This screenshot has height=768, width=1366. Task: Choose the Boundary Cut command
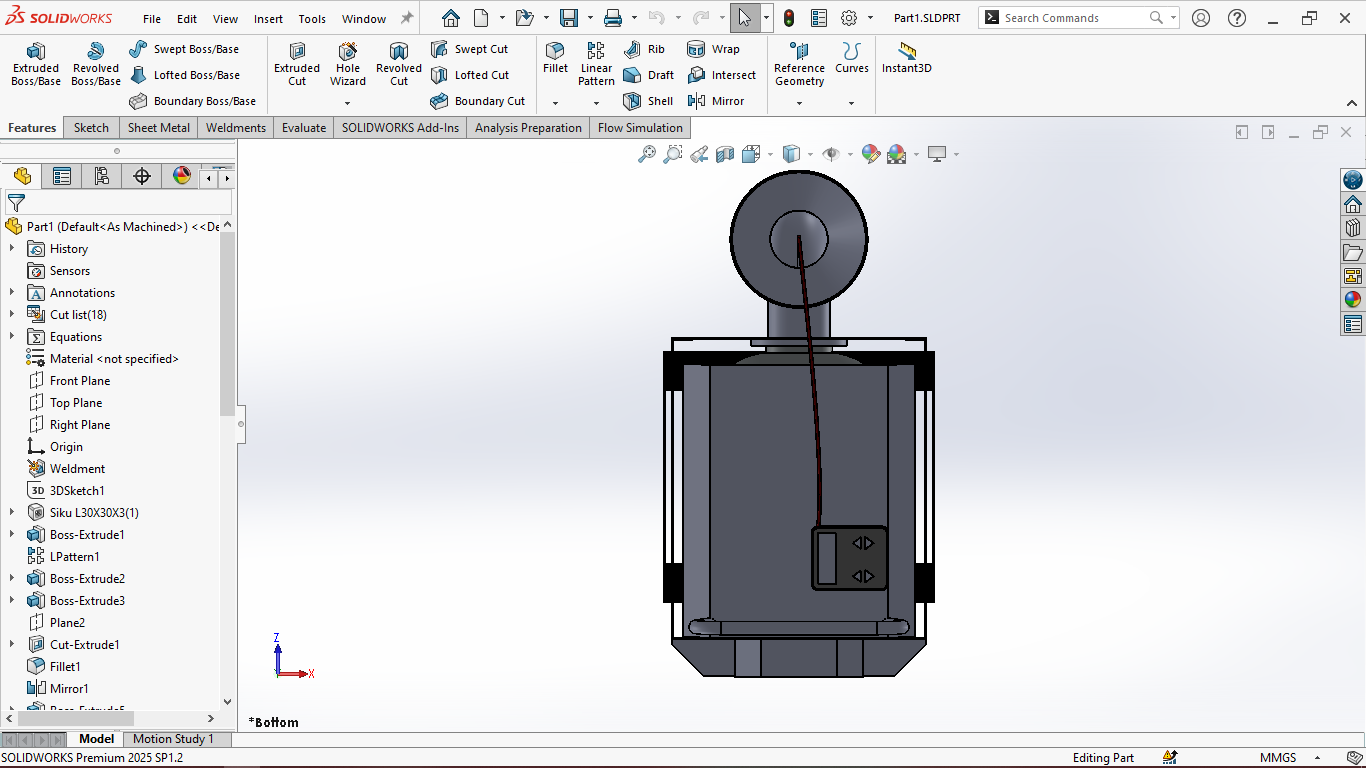coord(478,101)
